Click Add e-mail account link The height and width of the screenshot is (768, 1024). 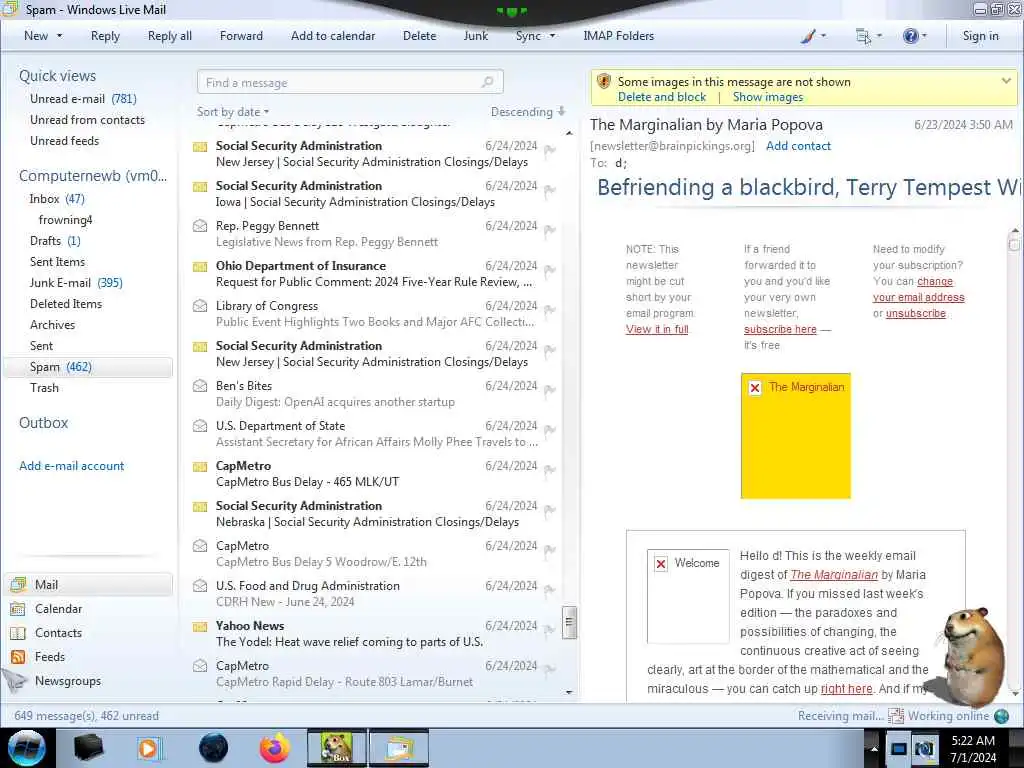71,466
